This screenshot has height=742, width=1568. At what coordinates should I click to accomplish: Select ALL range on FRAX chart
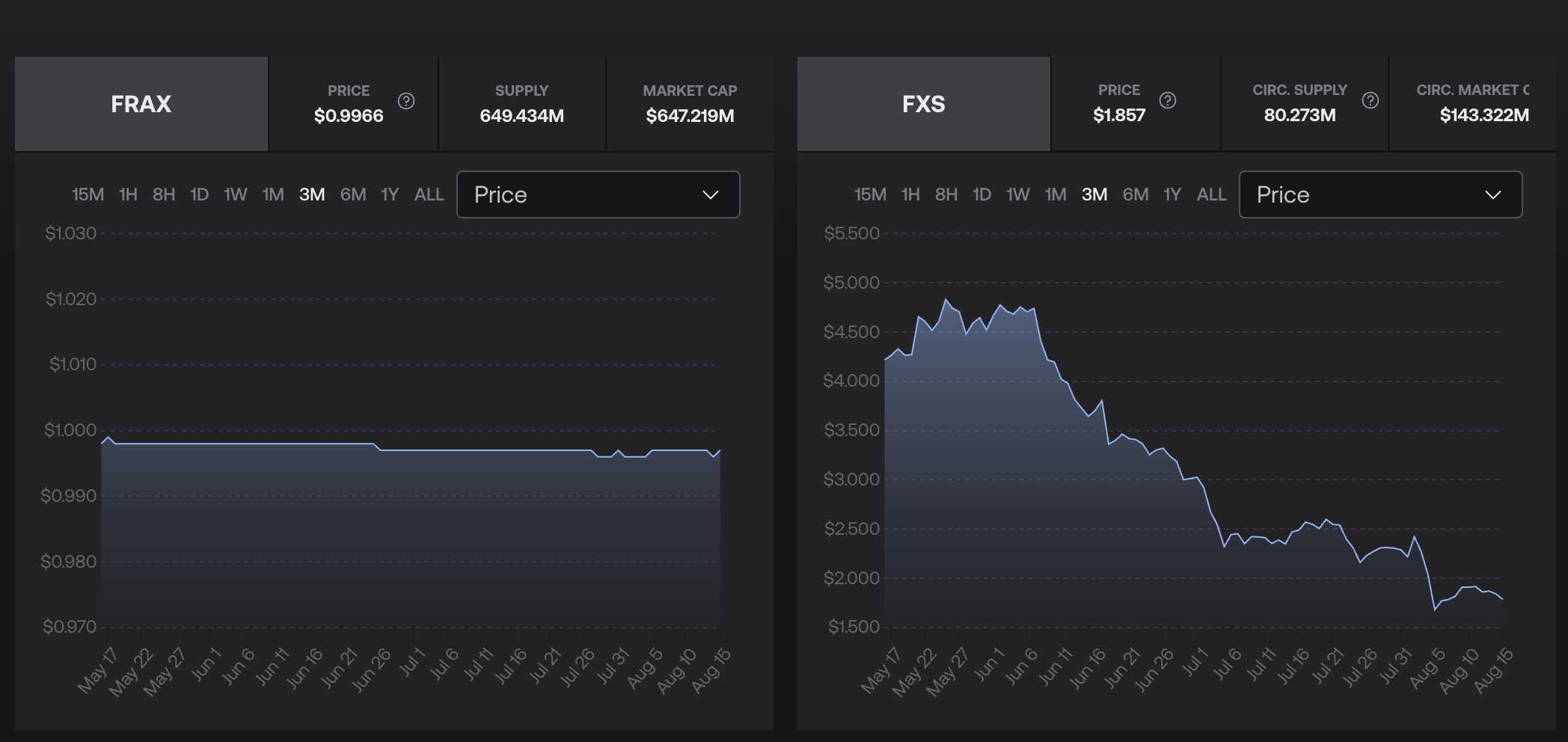[429, 194]
